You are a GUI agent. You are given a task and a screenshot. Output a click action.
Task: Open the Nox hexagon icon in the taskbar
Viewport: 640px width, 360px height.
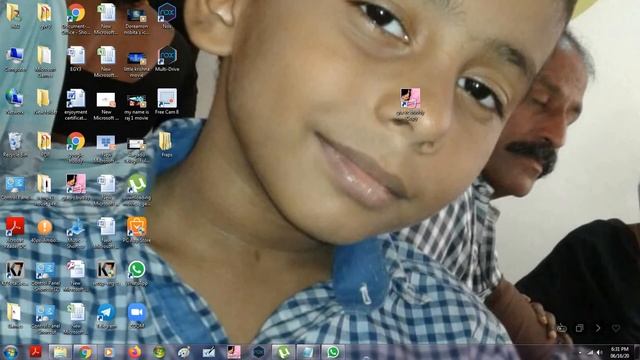[x=258, y=352]
